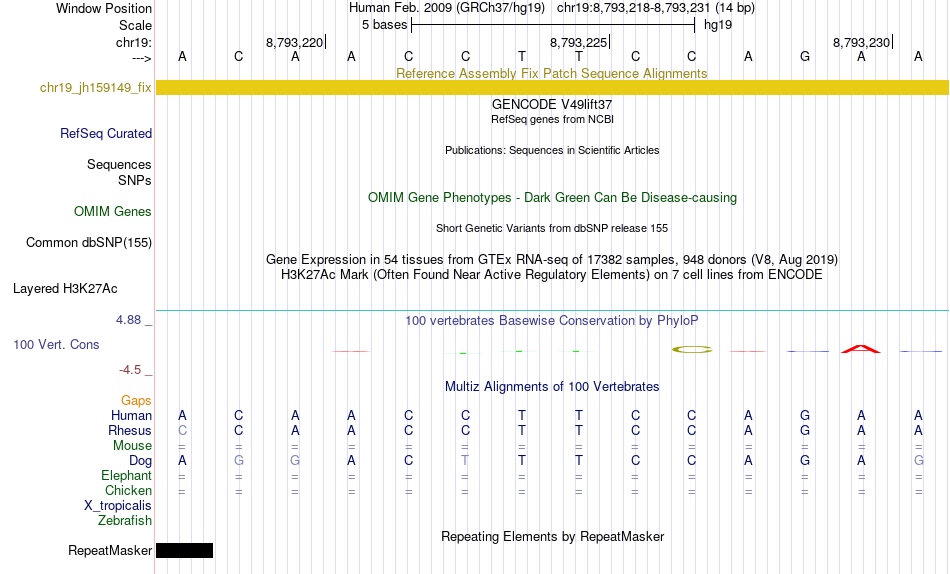
Task: Click the Repeating Elements by RepeatMasker title
Action: point(552,536)
